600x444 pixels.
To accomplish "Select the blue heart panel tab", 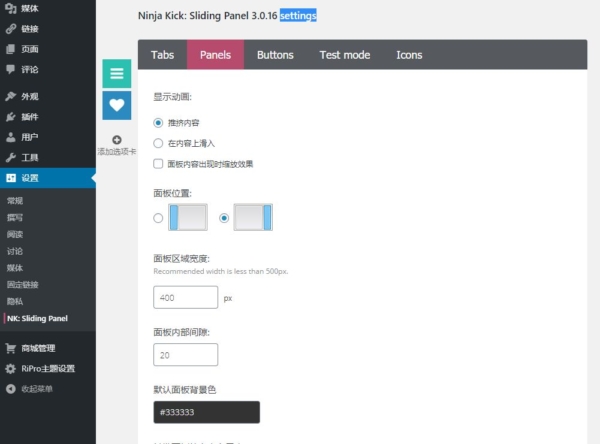I will (117, 105).
